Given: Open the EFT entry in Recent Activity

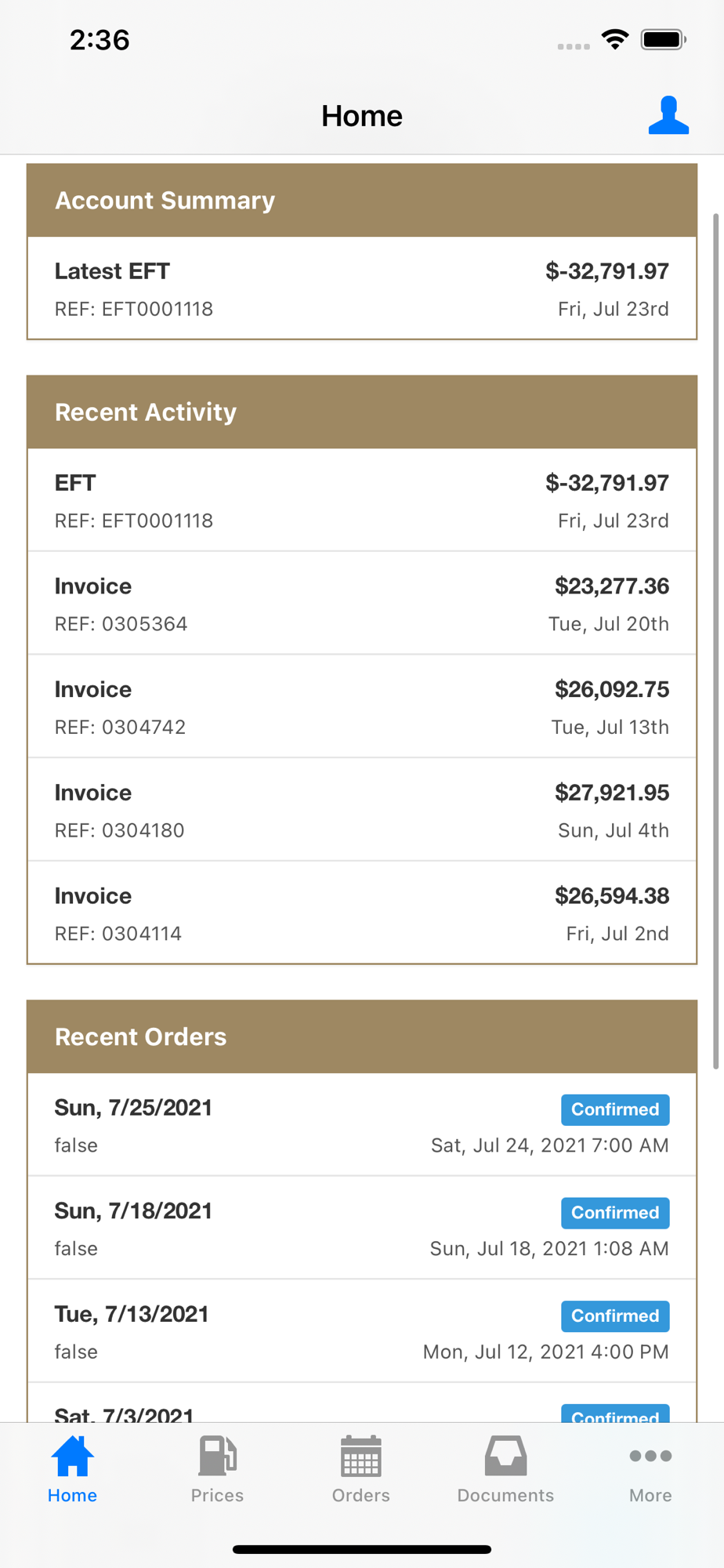Looking at the screenshot, I should pyautogui.click(x=361, y=500).
